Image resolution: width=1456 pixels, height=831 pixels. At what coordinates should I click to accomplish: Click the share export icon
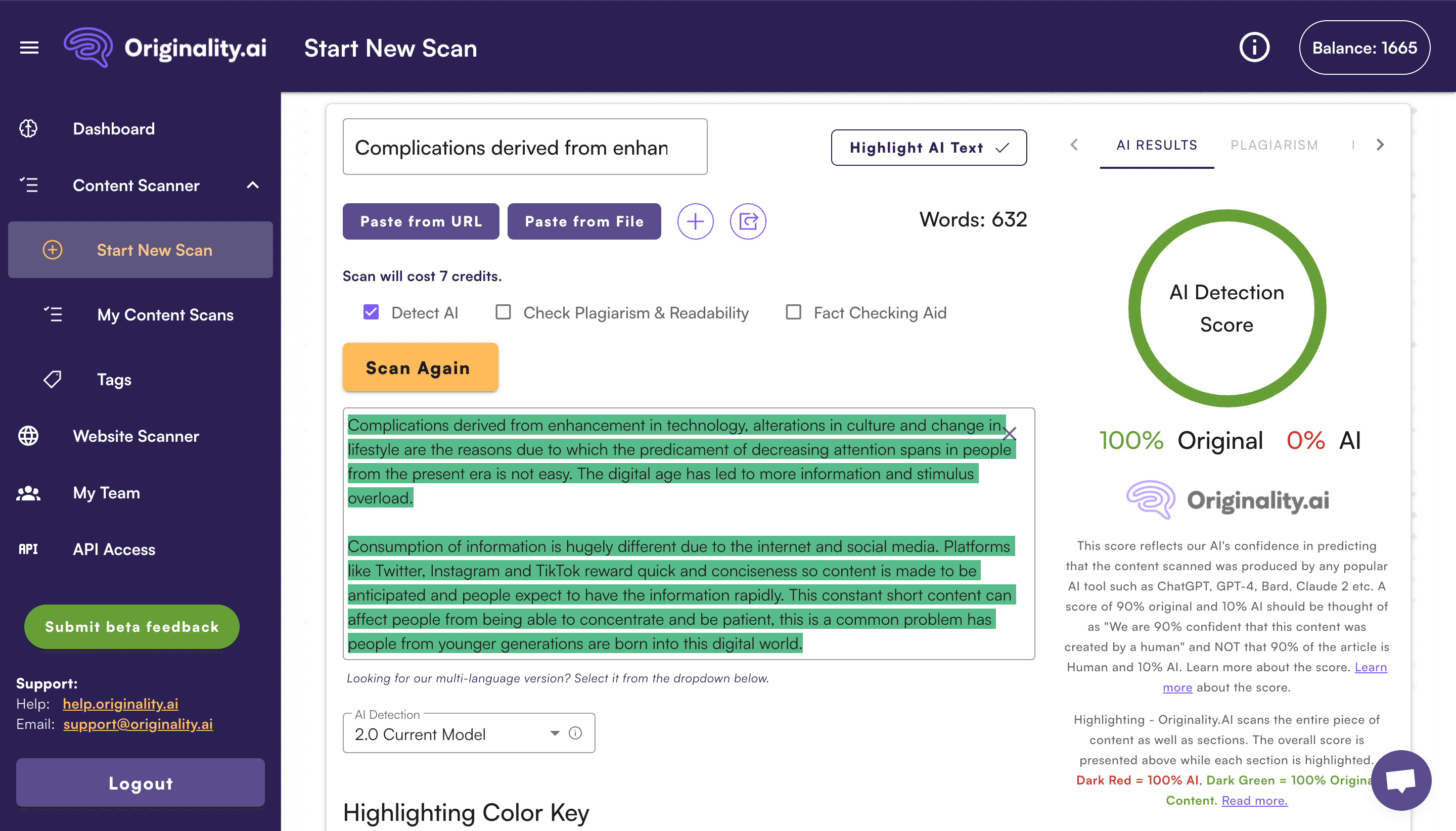click(748, 221)
